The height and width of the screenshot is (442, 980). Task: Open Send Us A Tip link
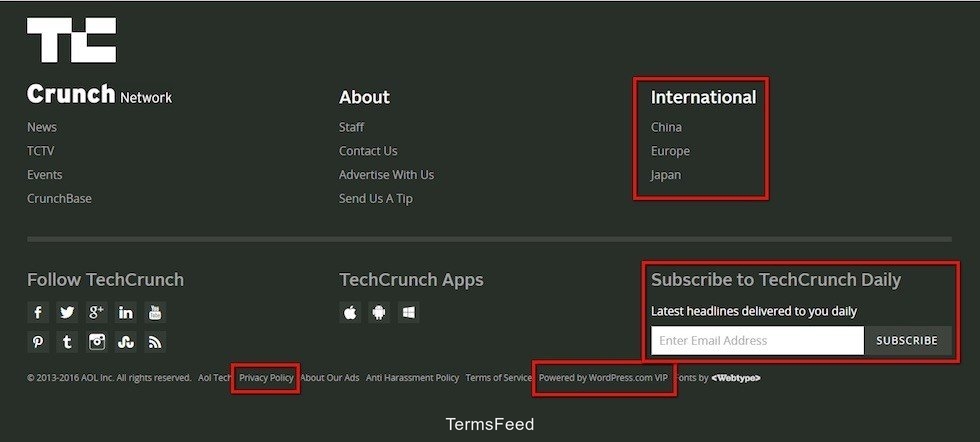pos(376,199)
